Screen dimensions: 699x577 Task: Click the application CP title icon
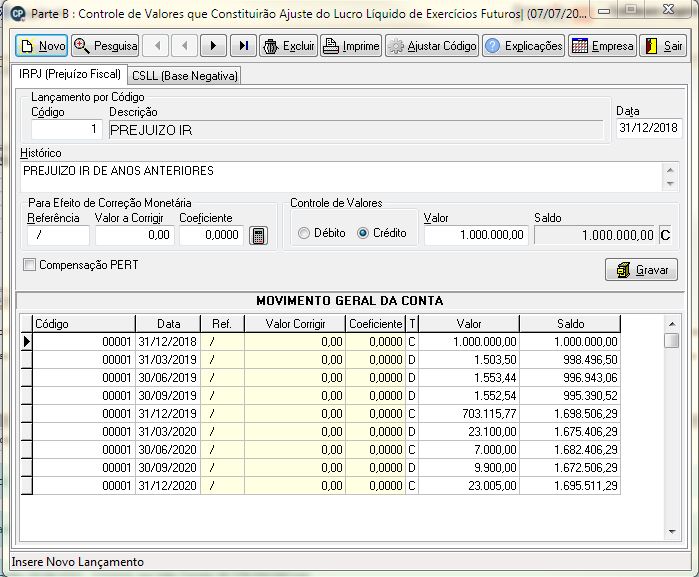[17, 13]
